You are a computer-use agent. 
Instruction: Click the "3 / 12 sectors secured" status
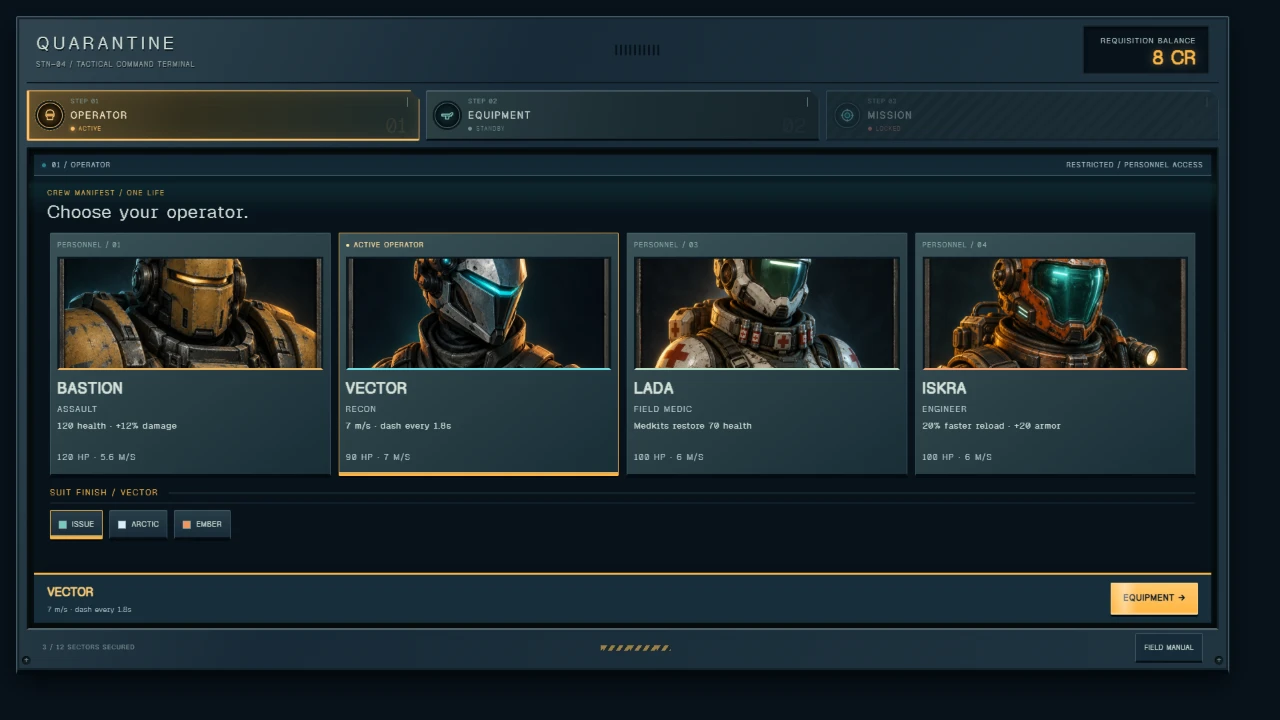pos(88,647)
